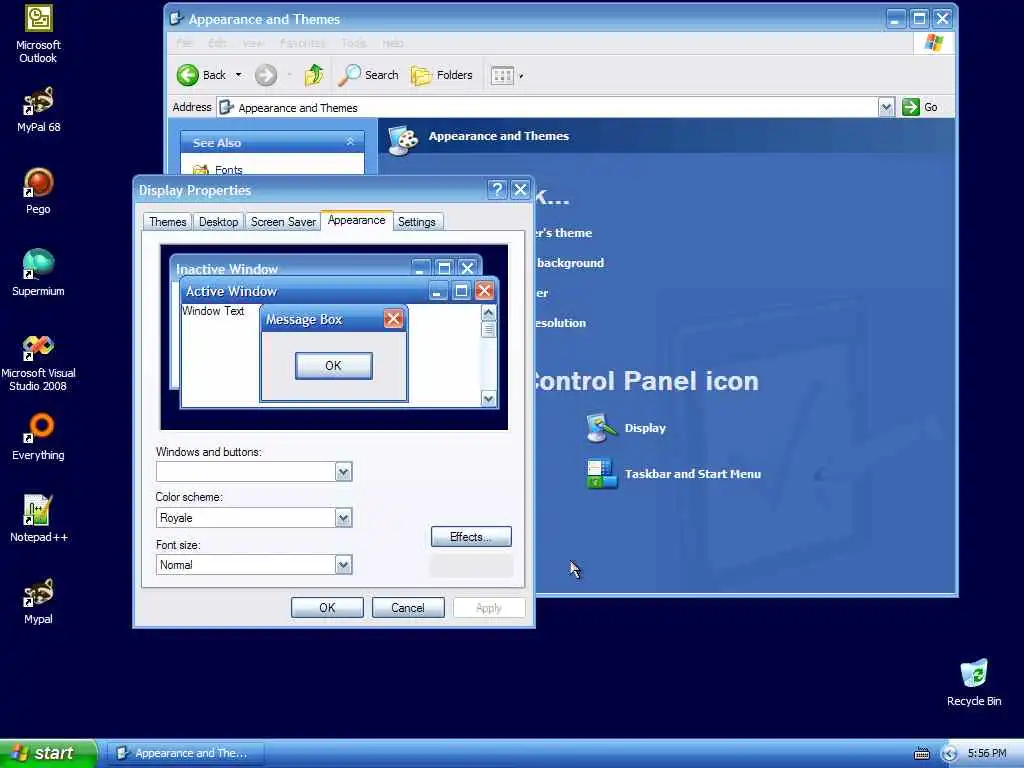The width and height of the screenshot is (1024, 768).
Task: Select the Microsoft Visual Studio 2008 icon
Action: 38,362
